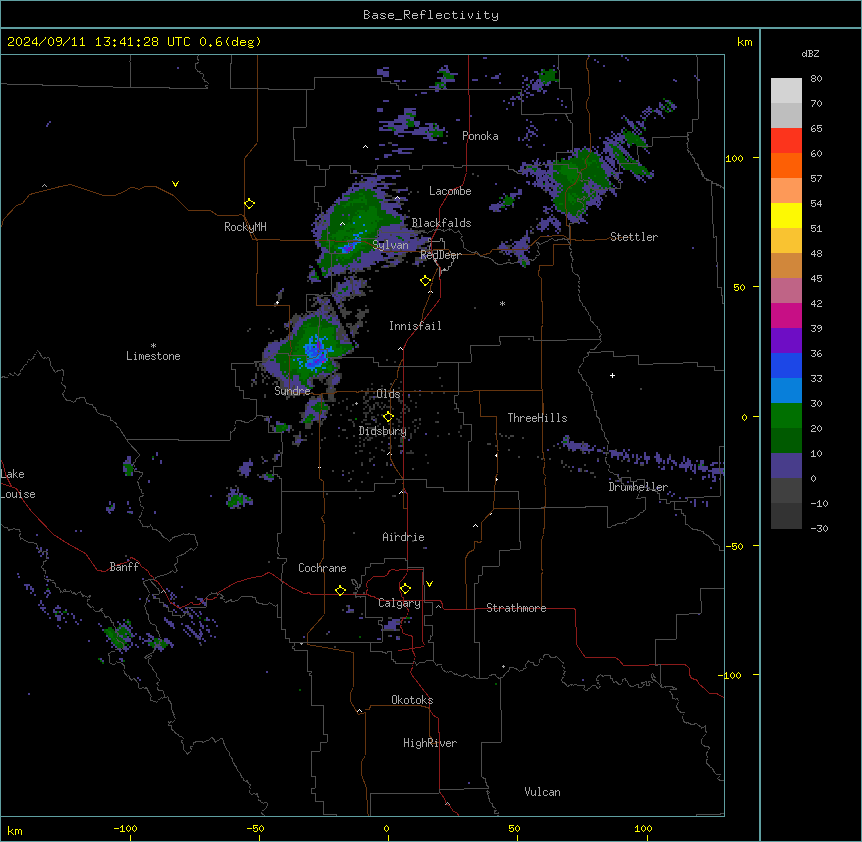Select the magenta 42 dBZ legend color
Screen dimensions: 862x842
[786, 315]
